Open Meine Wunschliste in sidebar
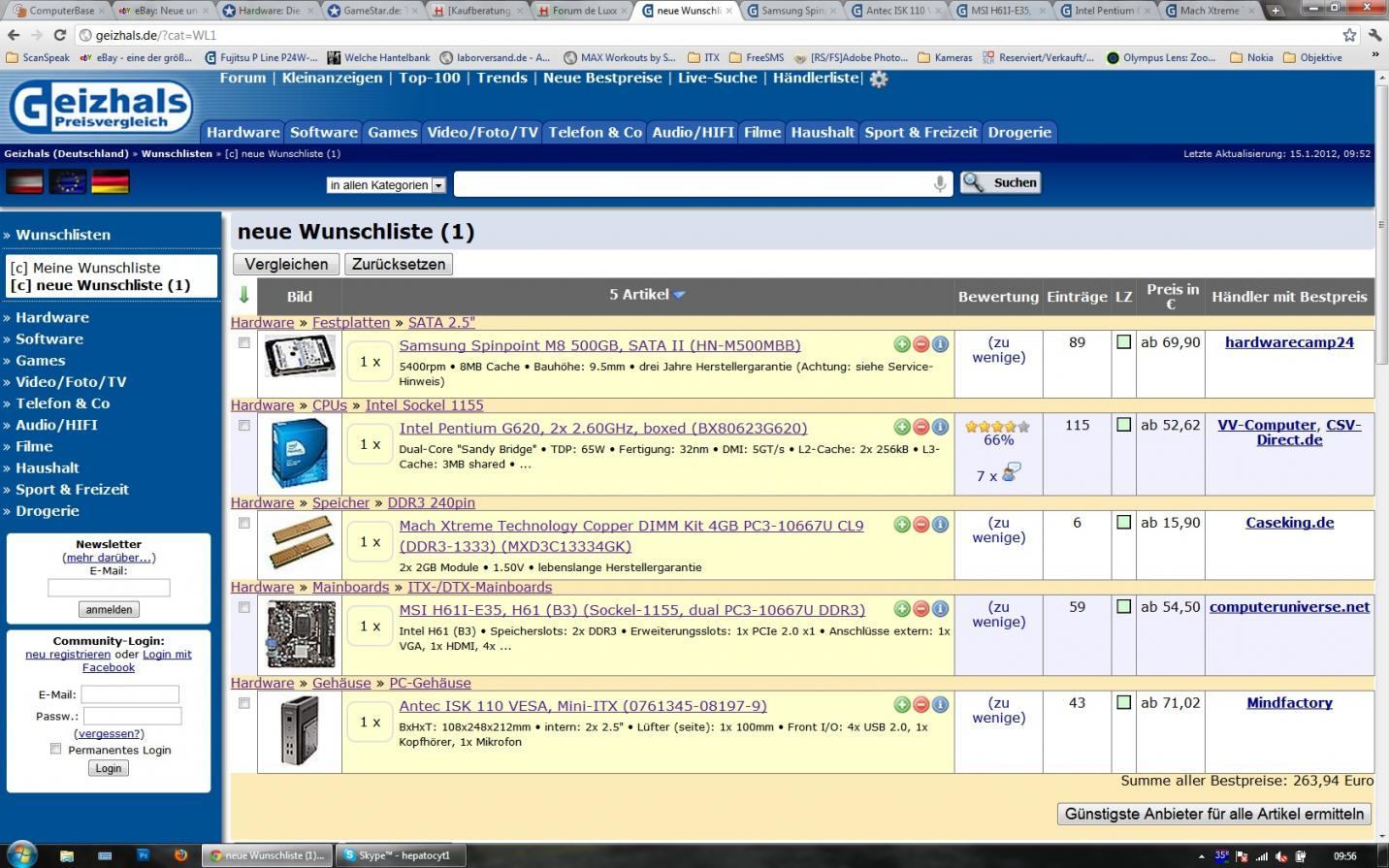Viewport: 1389px width, 868px height. click(x=85, y=268)
